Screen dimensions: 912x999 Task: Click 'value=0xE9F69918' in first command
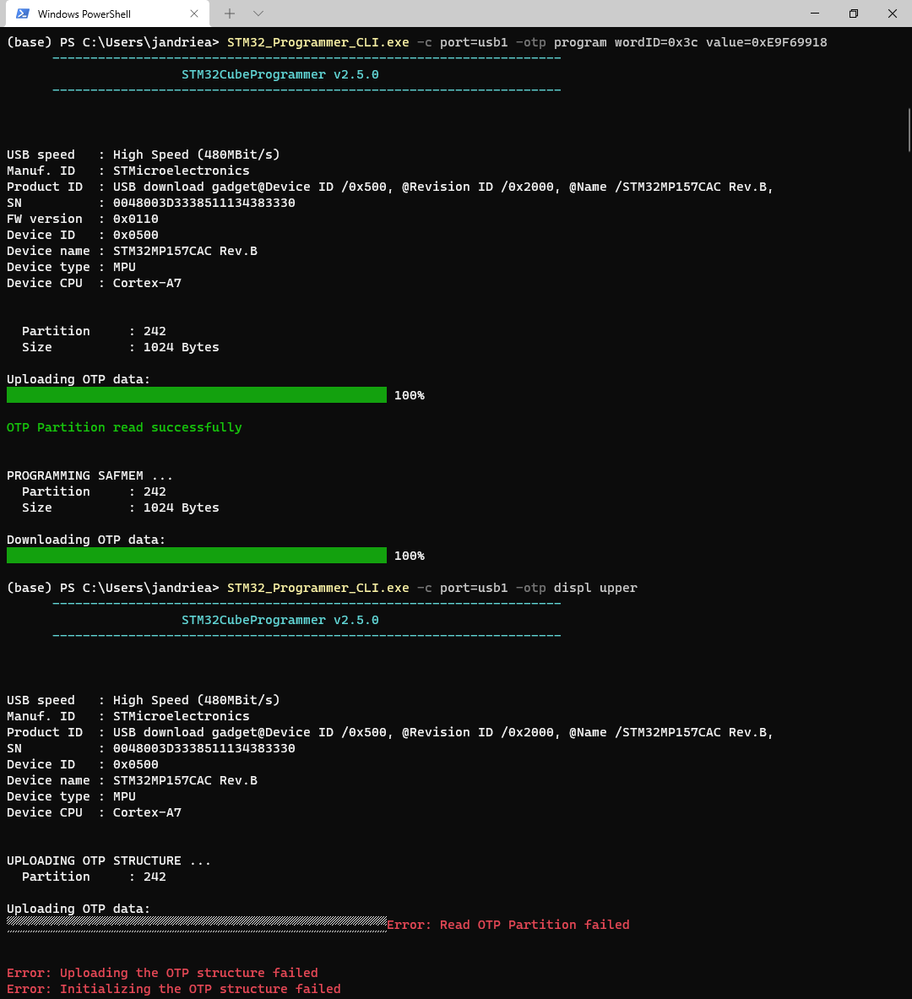766,42
